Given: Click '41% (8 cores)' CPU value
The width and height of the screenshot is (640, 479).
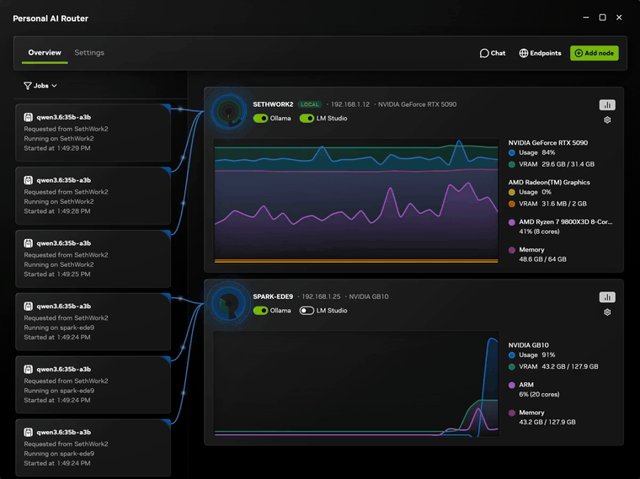Looking at the screenshot, I should point(539,232).
